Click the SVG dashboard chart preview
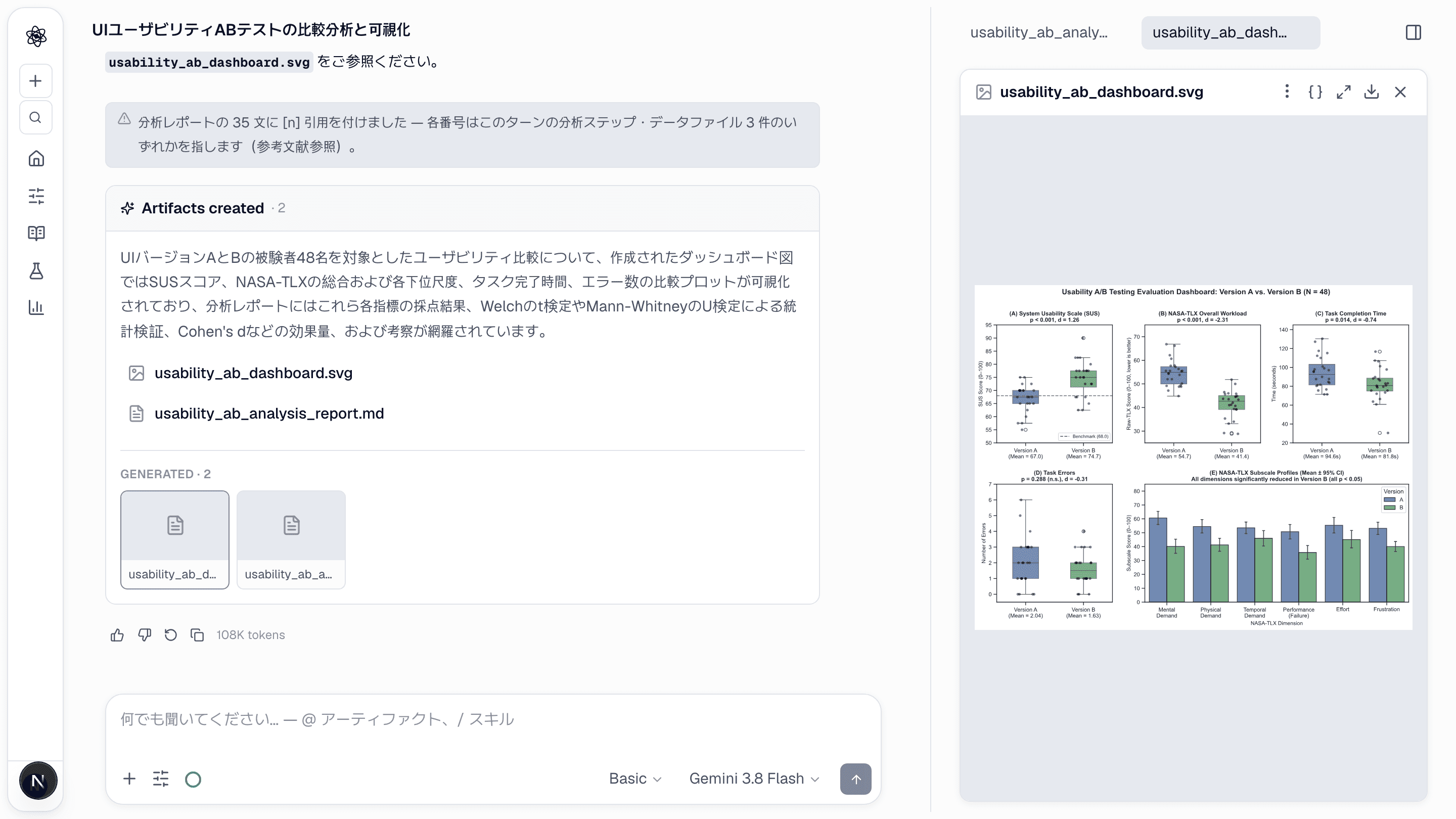 (1193, 457)
